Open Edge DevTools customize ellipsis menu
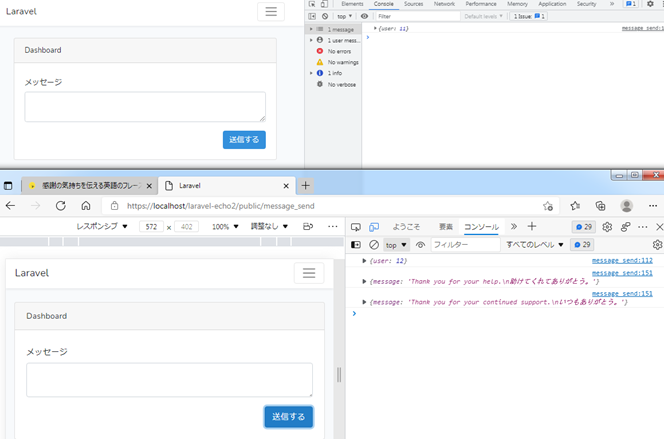664x439 pixels. click(x=643, y=227)
